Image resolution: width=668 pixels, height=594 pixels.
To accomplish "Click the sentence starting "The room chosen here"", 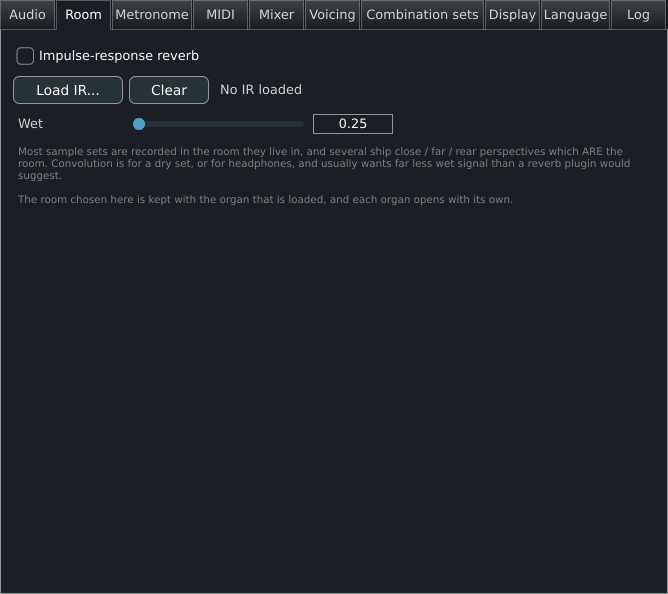I will click(x=265, y=199).
